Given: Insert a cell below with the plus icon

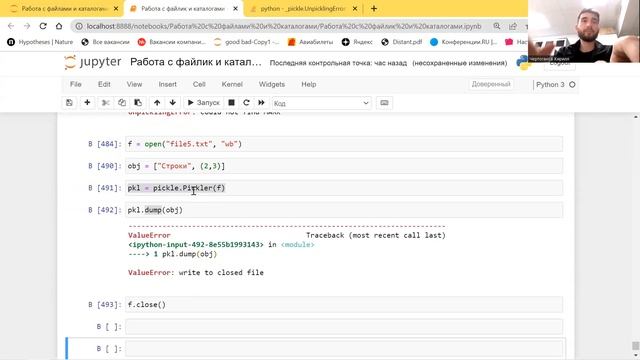Looking at the screenshot, I should coord(87,103).
